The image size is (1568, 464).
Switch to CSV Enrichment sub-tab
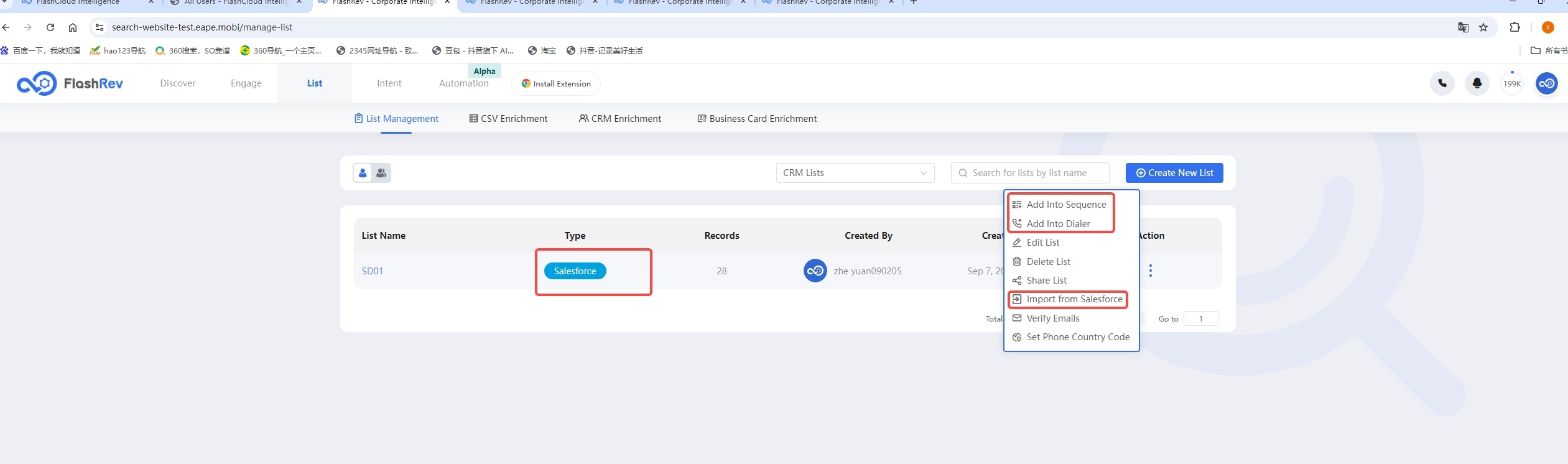click(x=508, y=119)
